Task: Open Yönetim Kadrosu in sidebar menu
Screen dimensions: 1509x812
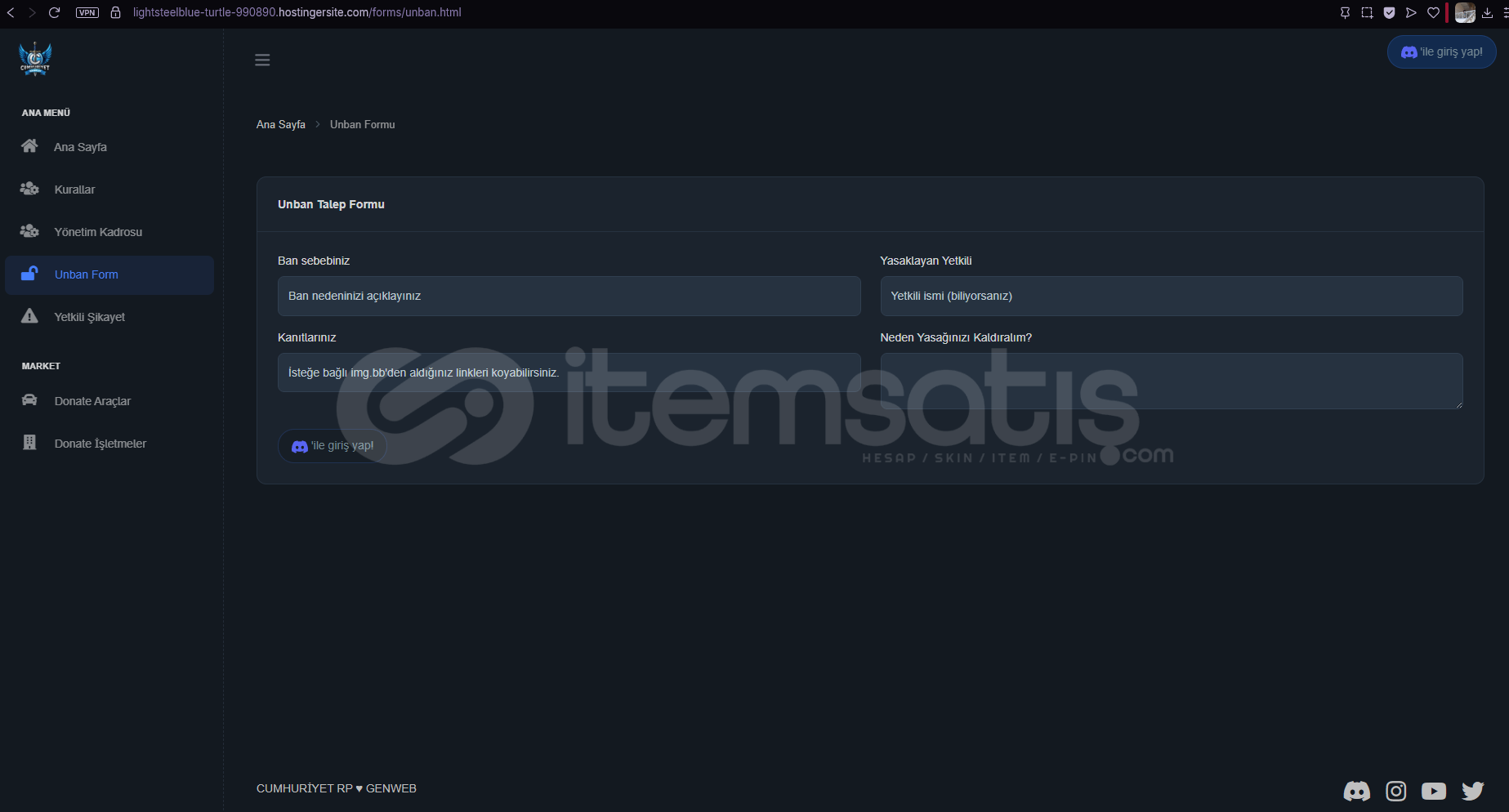Action: (109, 232)
